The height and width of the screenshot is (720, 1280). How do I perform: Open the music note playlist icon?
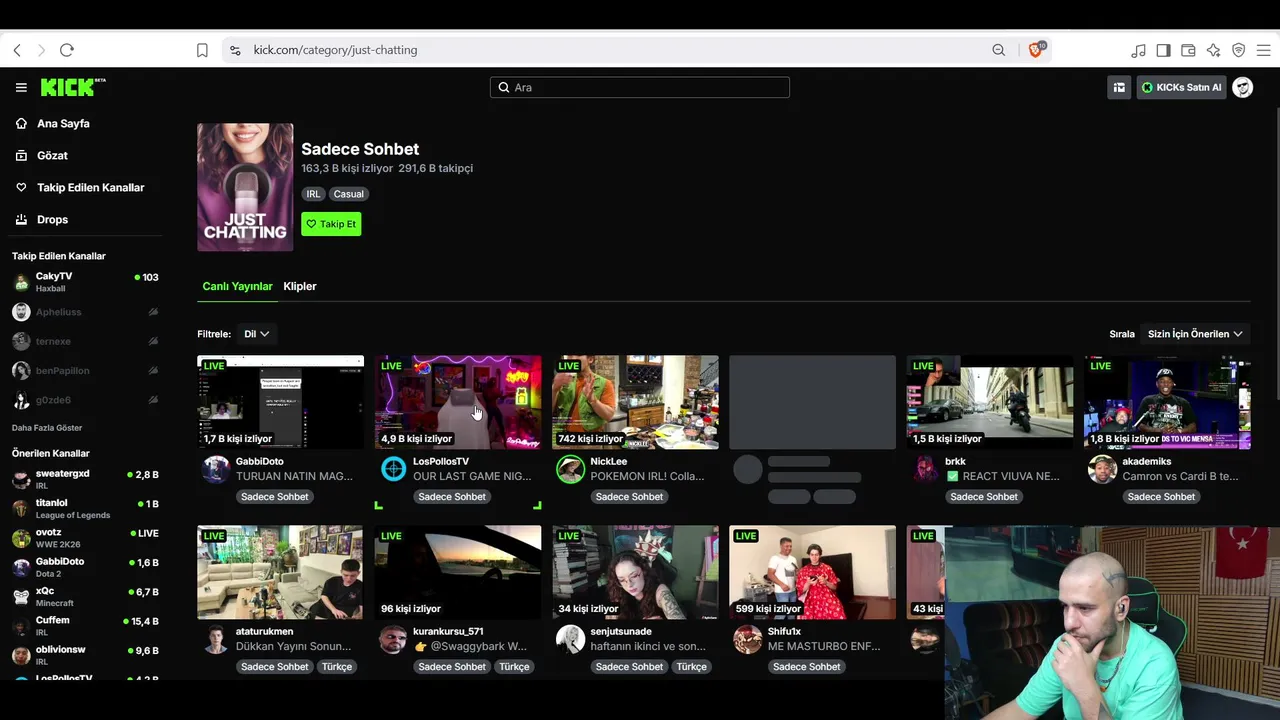coord(1138,50)
